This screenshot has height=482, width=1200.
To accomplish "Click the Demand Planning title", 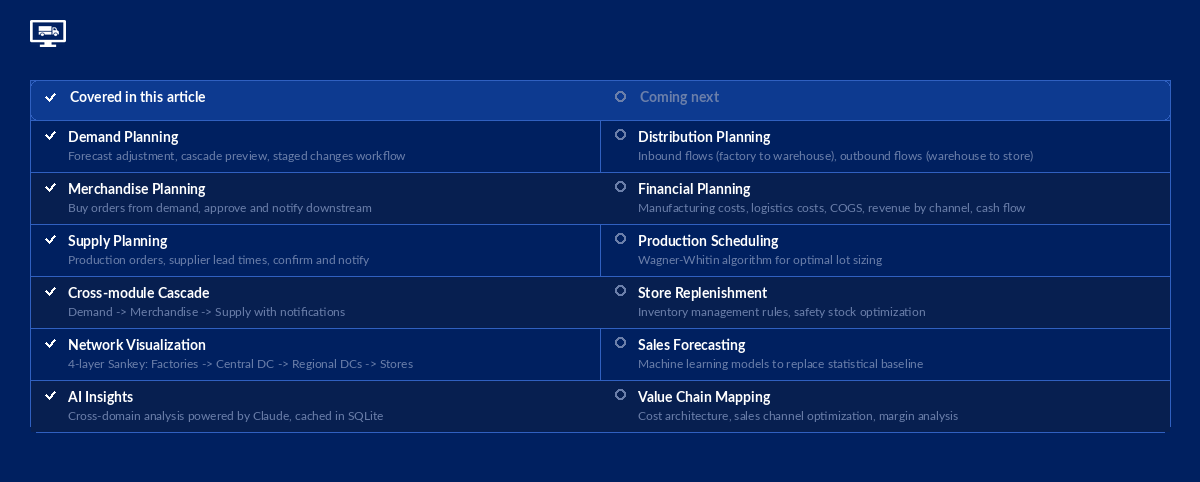I will (x=123, y=137).
